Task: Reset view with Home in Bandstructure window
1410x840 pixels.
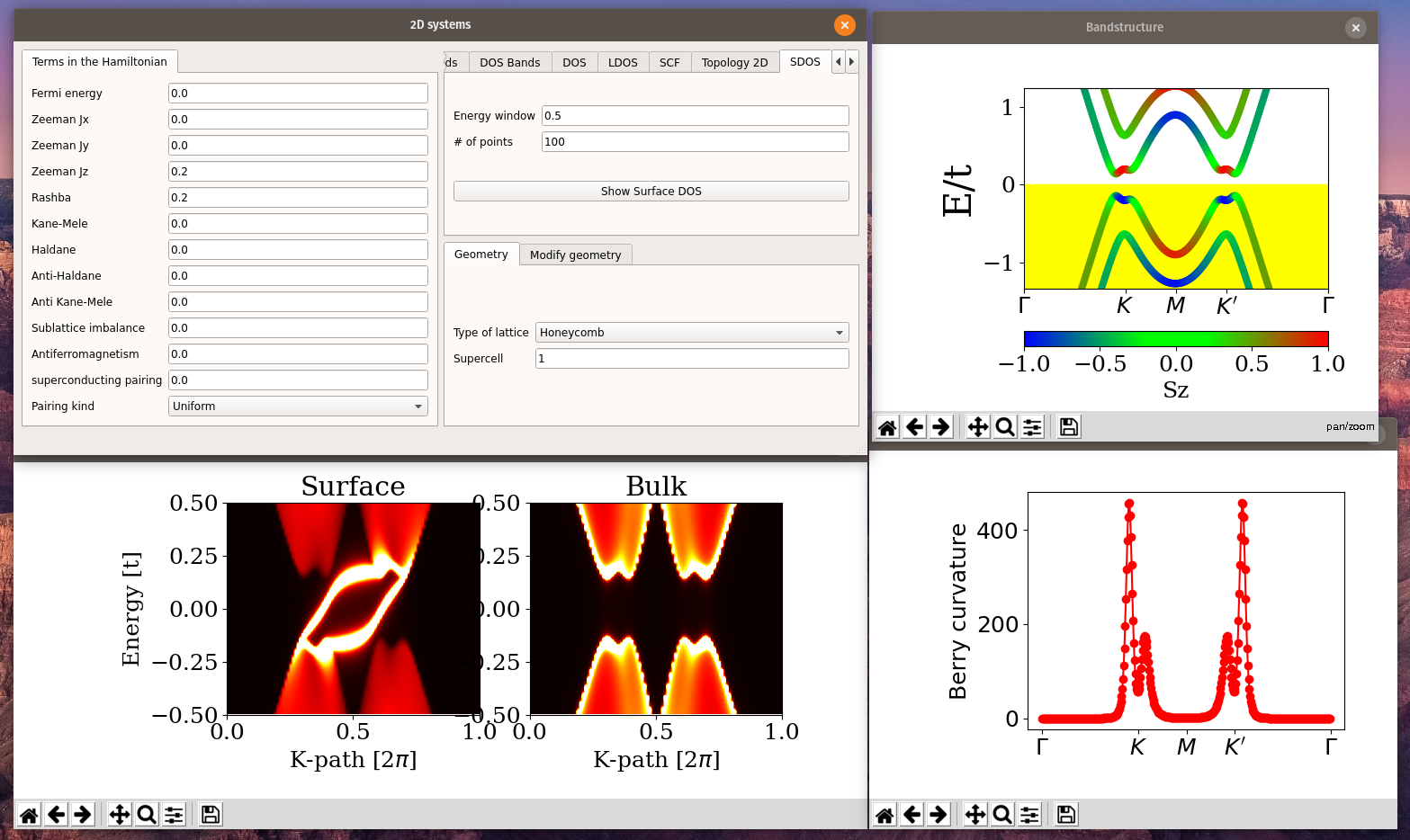Action: pos(887,427)
